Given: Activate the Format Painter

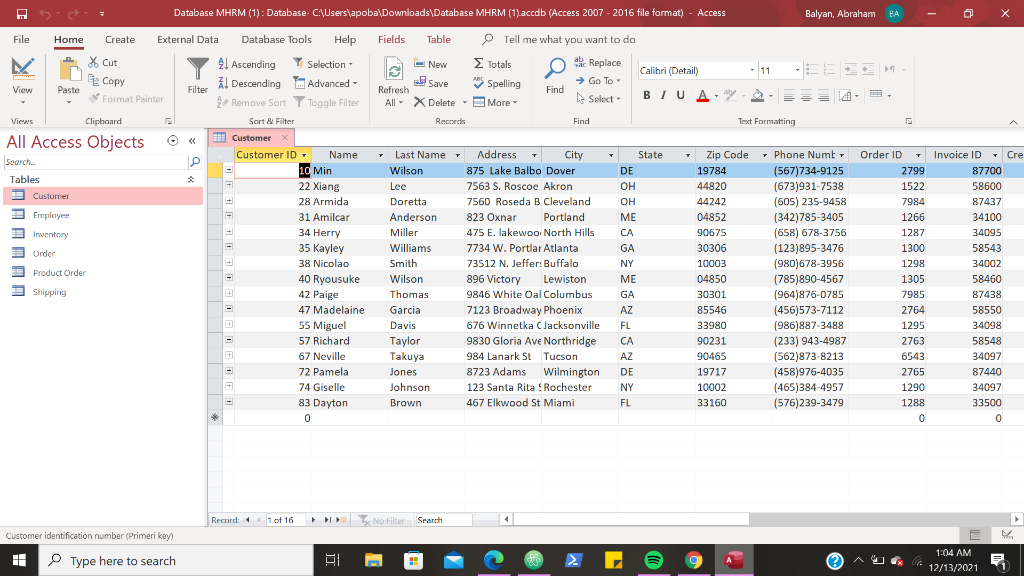Looking at the screenshot, I should coord(126,99).
